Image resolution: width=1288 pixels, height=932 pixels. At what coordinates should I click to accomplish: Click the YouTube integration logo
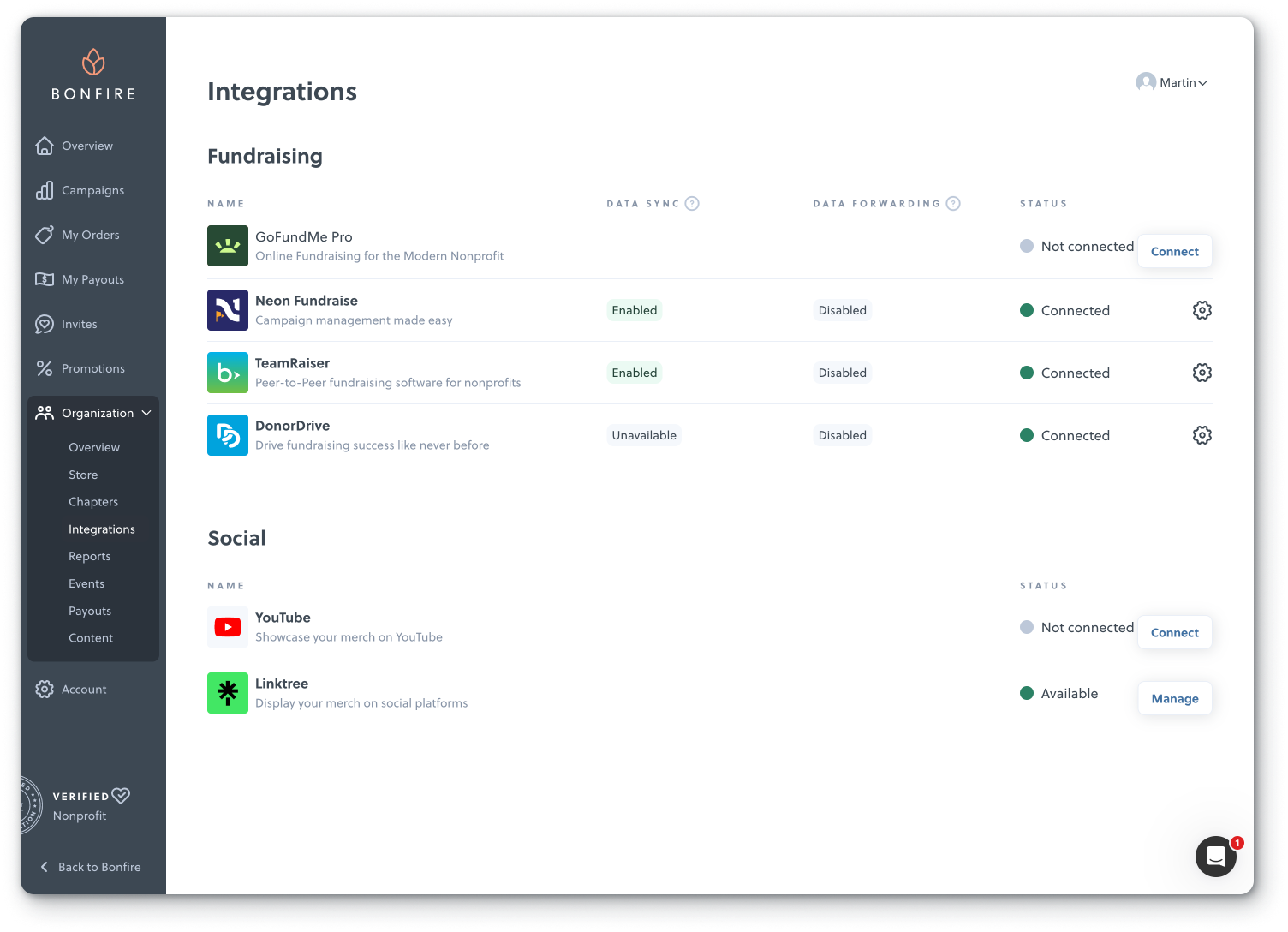[228, 627]
